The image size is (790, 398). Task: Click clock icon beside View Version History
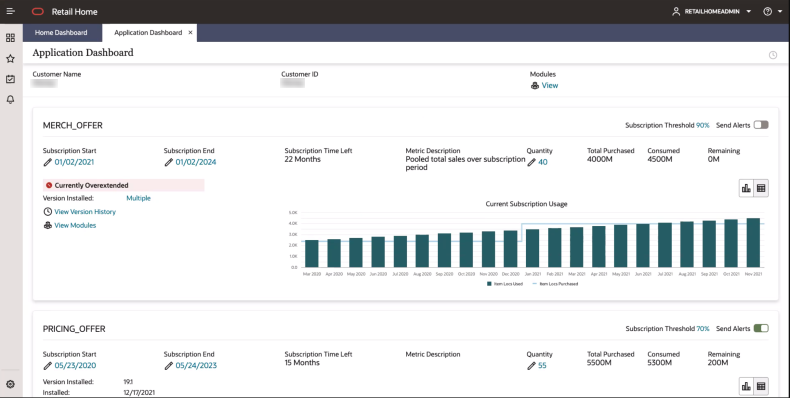(47, 212)
